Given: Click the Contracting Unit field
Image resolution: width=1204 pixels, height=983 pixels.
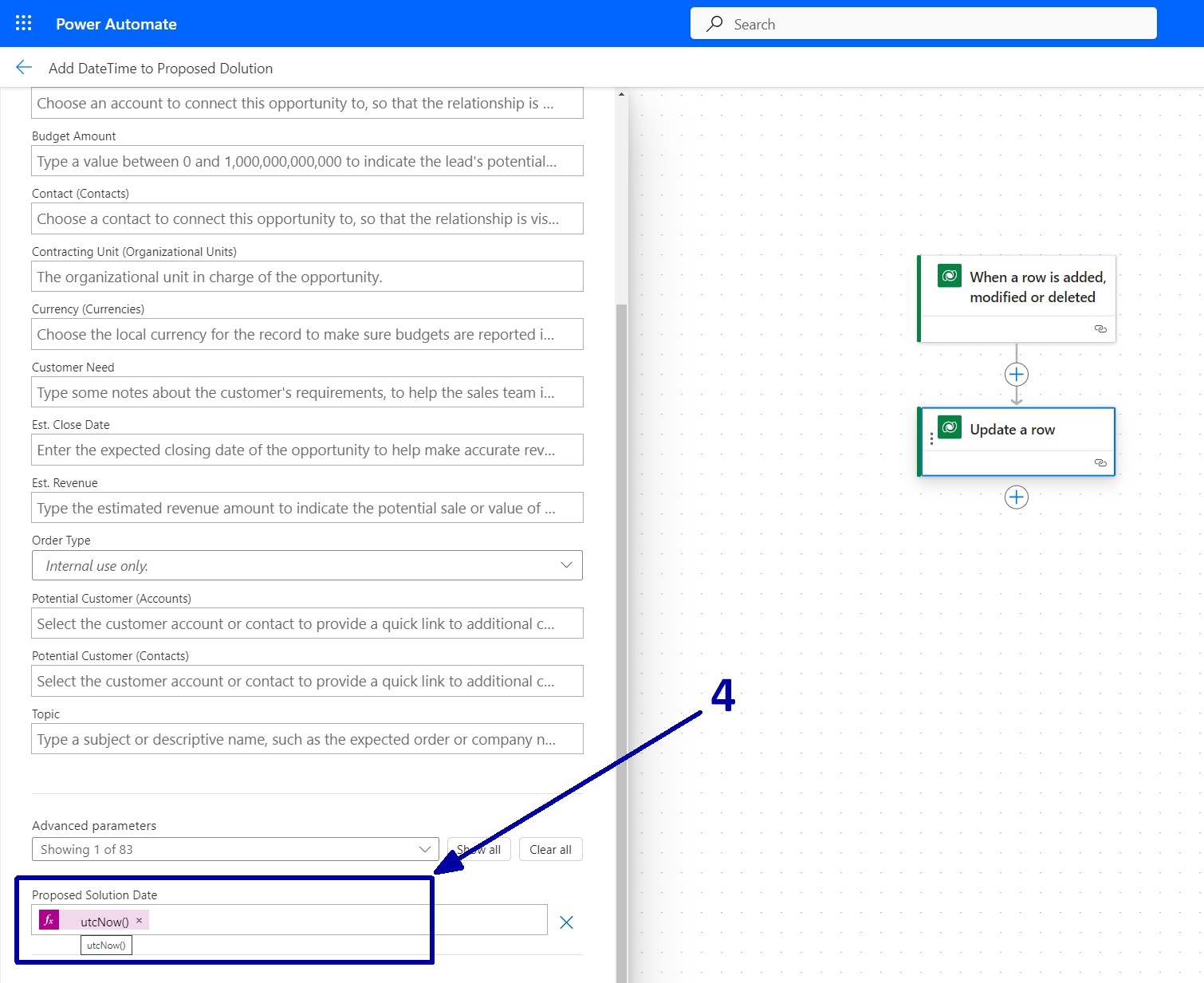Looking at the screenshot, I should tap(307, 277).
